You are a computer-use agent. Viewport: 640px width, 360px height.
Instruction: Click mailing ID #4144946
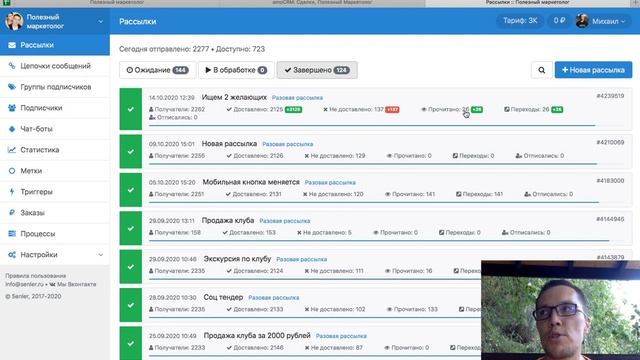[610, 219]
